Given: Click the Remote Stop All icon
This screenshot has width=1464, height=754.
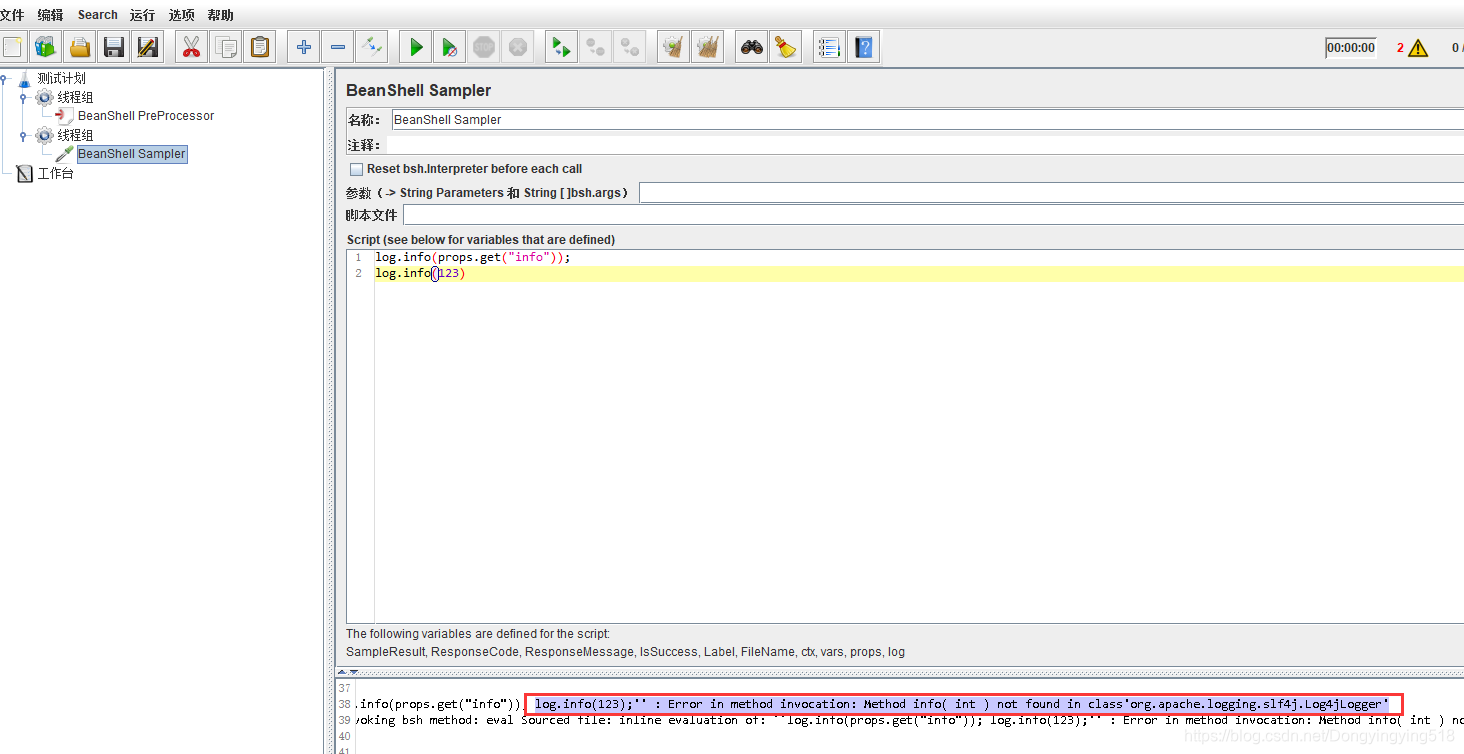Looking at the screenshot, I should tap(596, 47).
